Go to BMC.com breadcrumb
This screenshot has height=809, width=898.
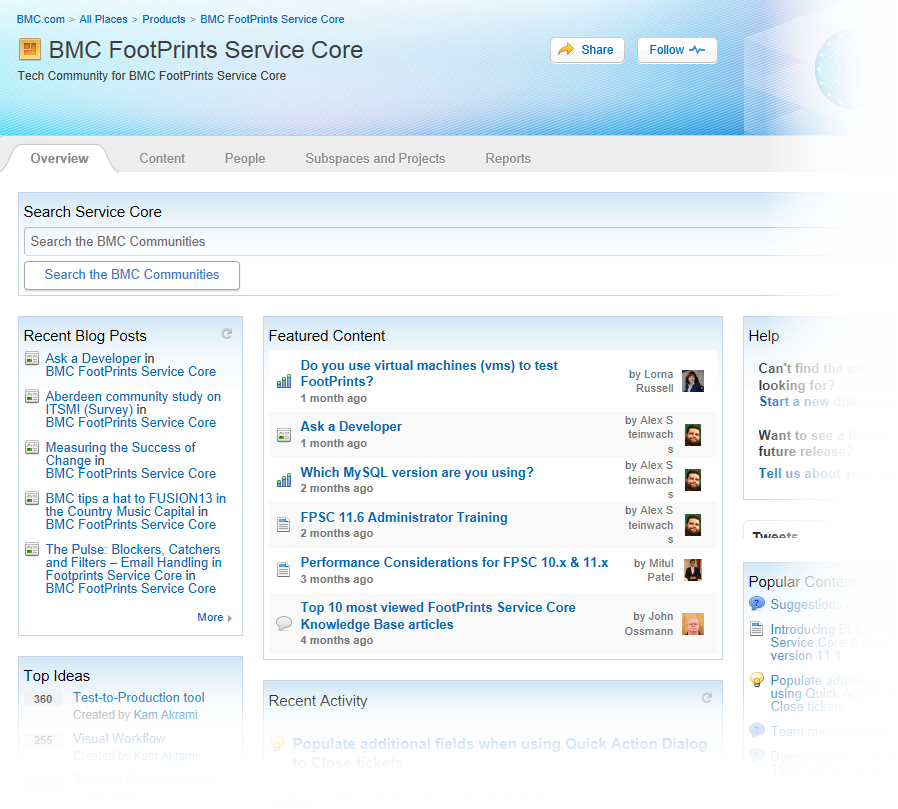[x=41, y=19]
